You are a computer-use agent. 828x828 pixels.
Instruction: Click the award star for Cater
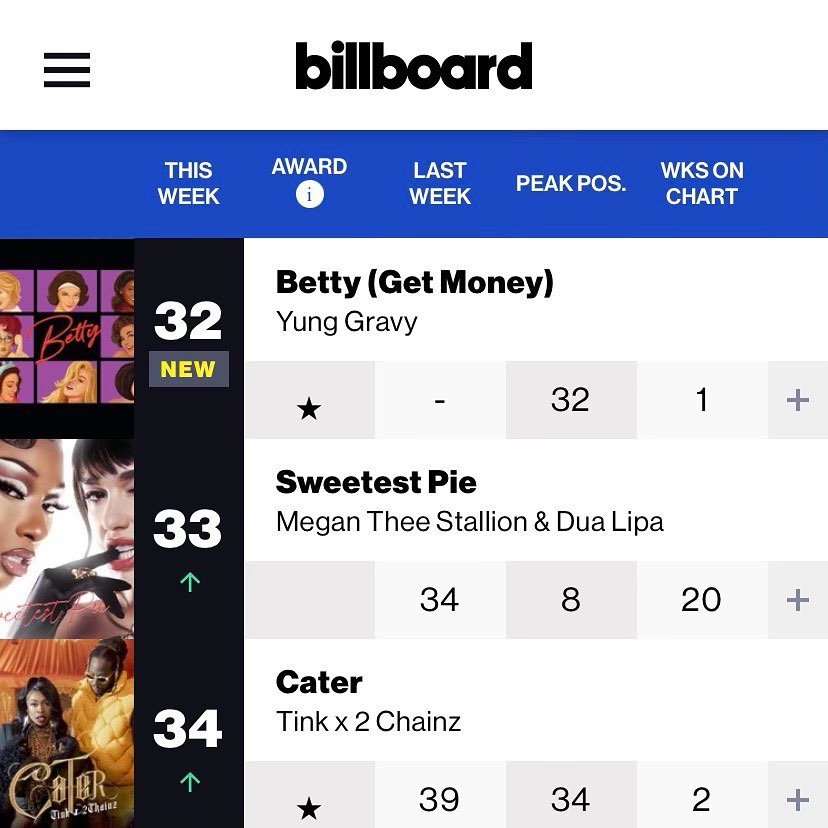[309, 806]
